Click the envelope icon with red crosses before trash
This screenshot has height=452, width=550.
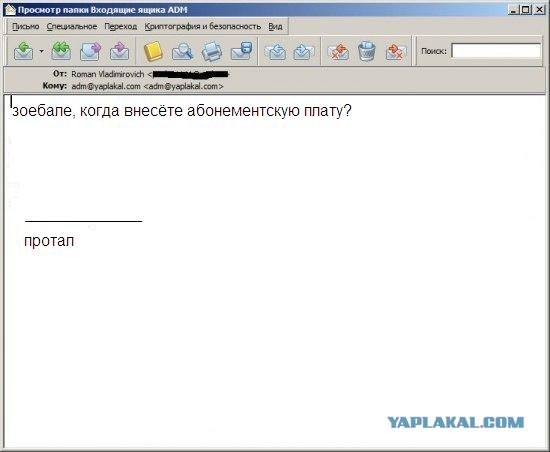coord(338,51)
